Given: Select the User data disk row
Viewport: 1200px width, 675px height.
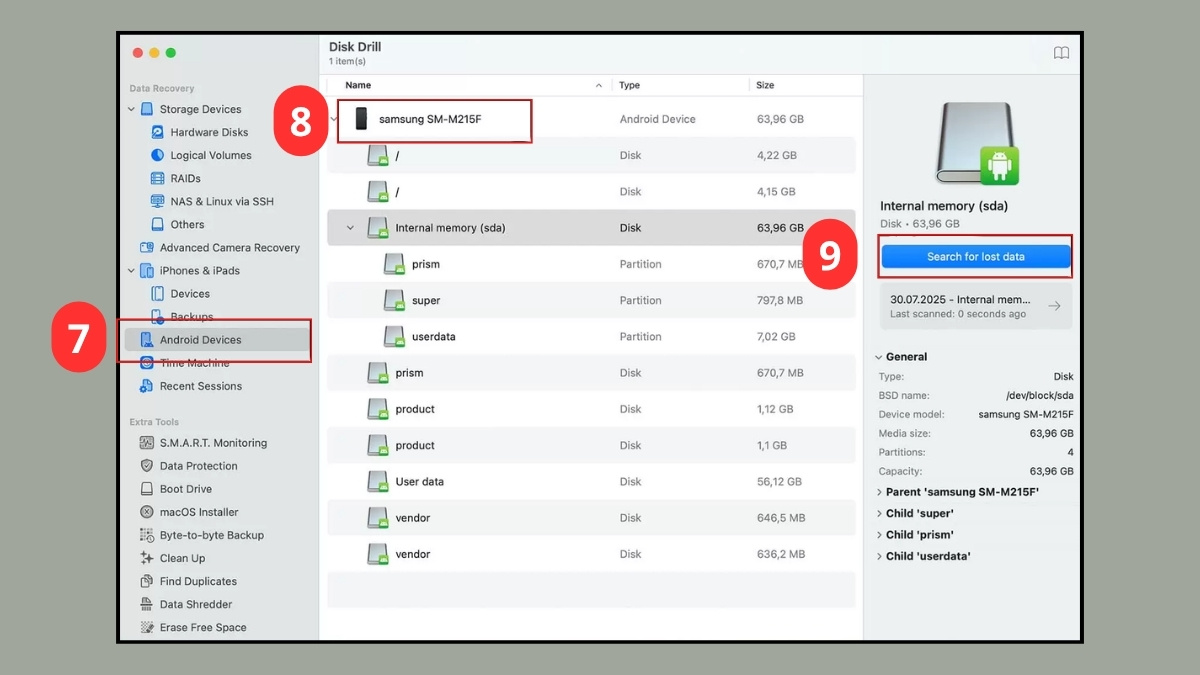Looking at the screenshot, I should [x=591, y=482].
